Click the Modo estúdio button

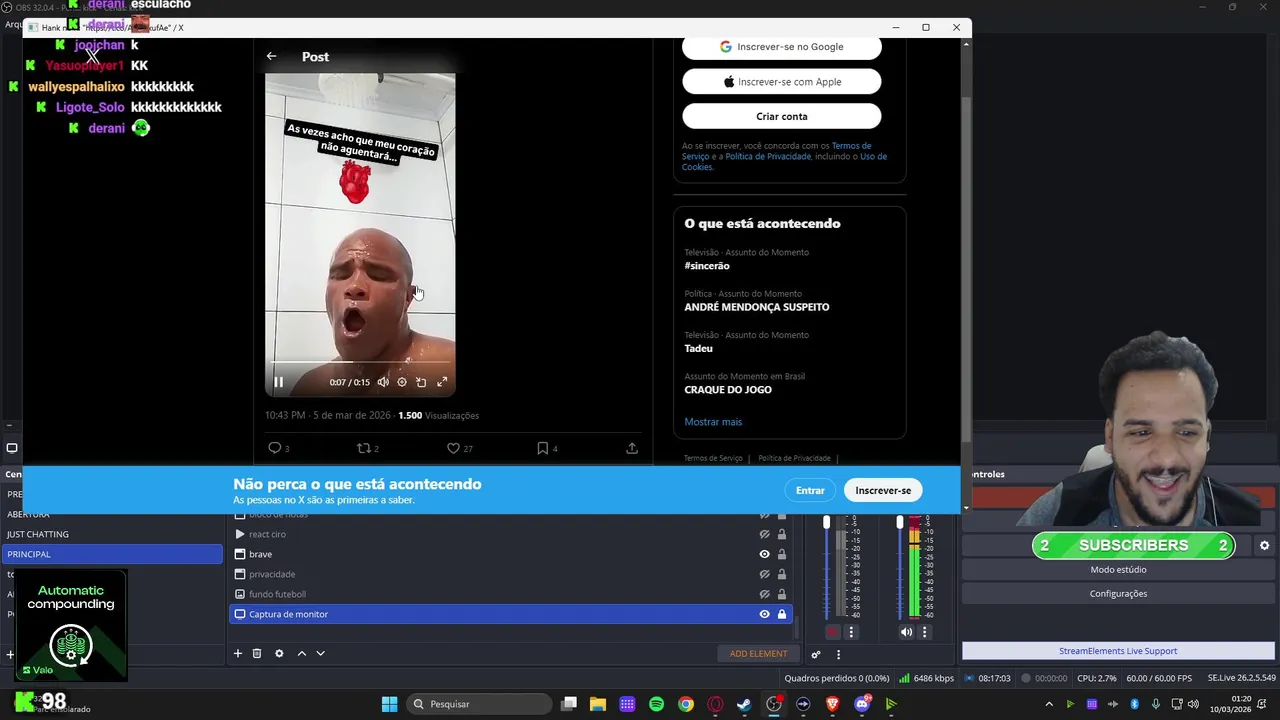tap(1118, 570)
